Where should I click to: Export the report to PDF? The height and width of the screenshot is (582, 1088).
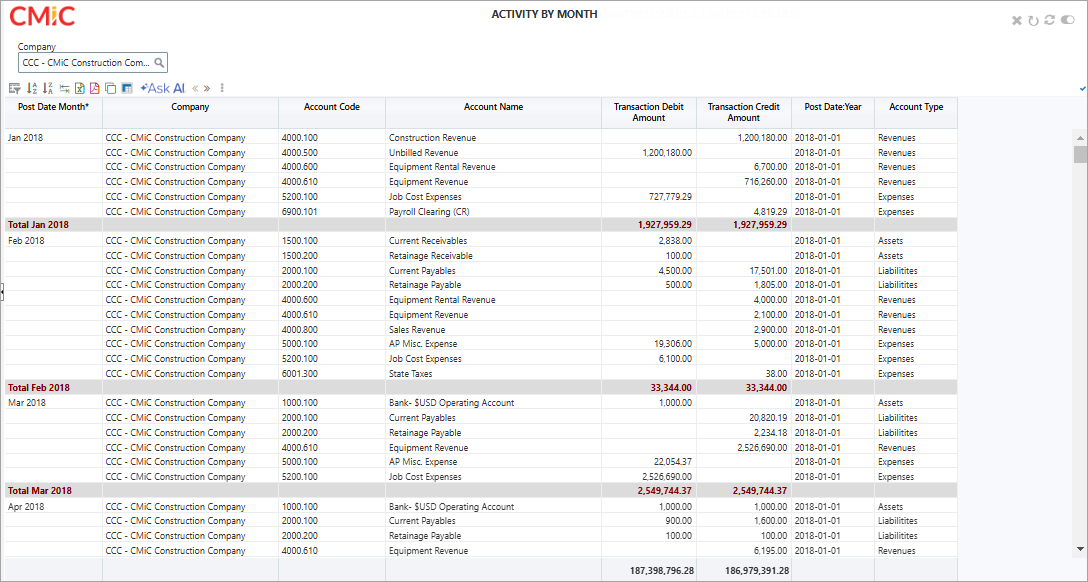[95, 88]
